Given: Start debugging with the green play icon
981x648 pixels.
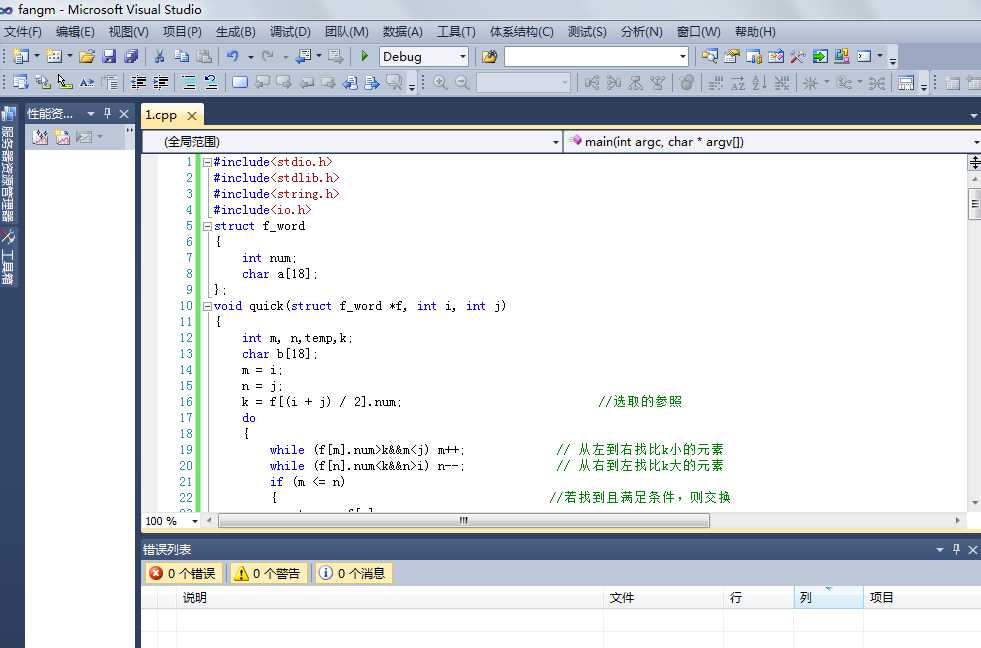Looking at the screenshot, I should [x=364, y=56].
